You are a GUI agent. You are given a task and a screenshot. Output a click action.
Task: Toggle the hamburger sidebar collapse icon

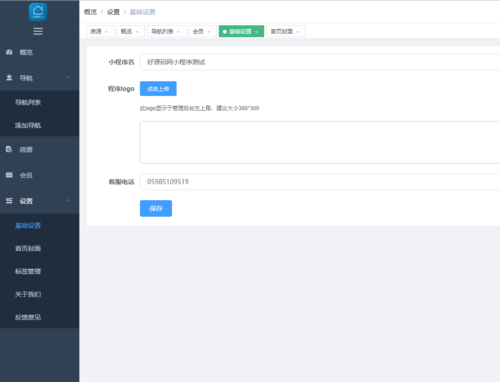click(x=38, y=31)
